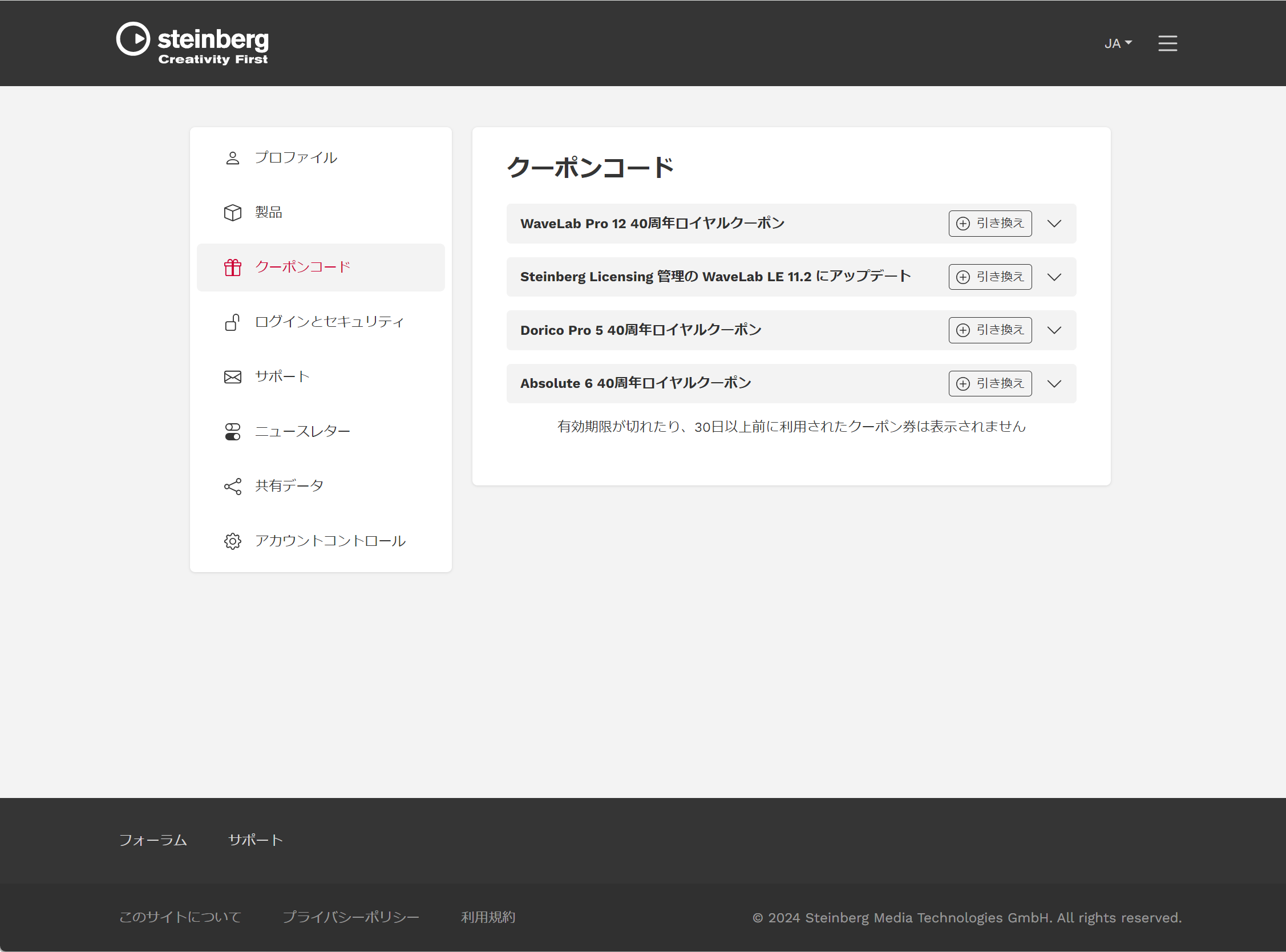
Task: Click the gear icon for account control
Action: pyautogui.click(x=232, y=541)
